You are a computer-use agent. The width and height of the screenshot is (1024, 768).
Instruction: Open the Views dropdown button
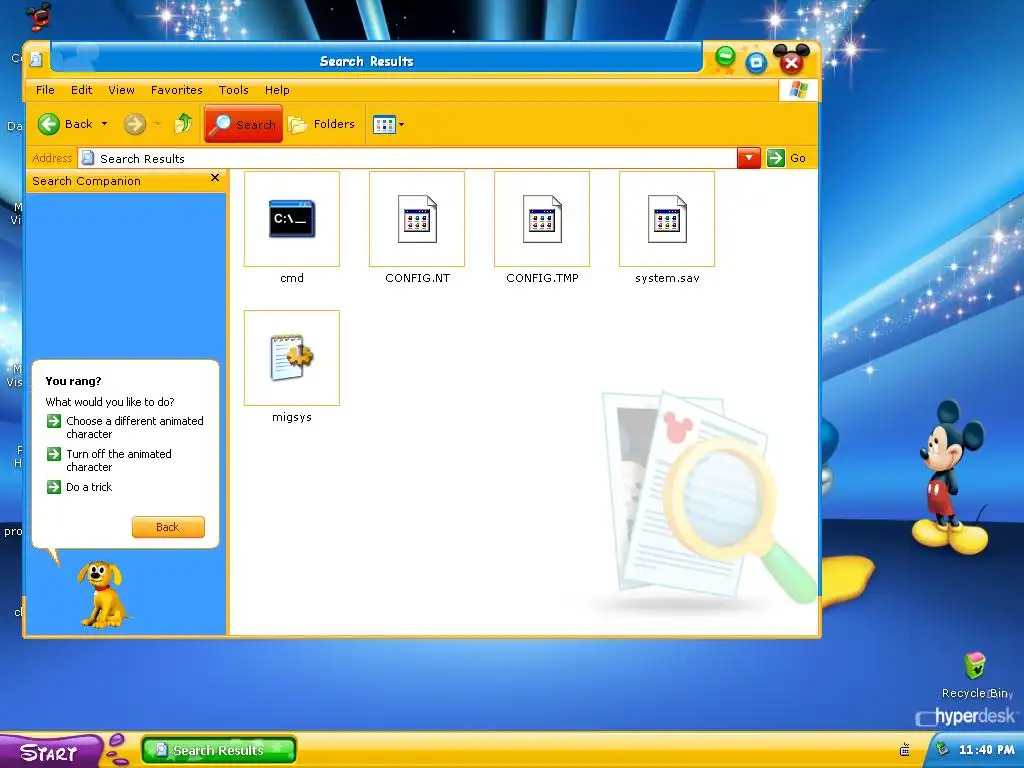[x=389, y=124]
